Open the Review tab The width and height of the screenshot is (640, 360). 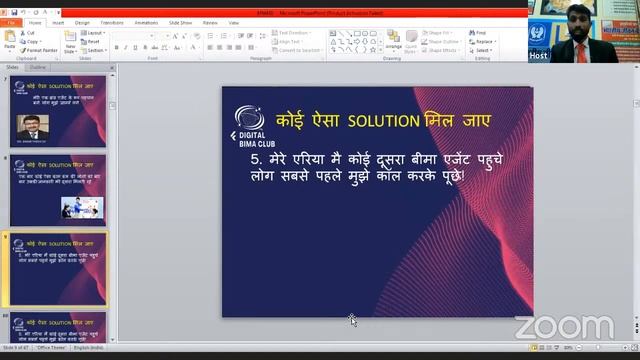(210, 23)
